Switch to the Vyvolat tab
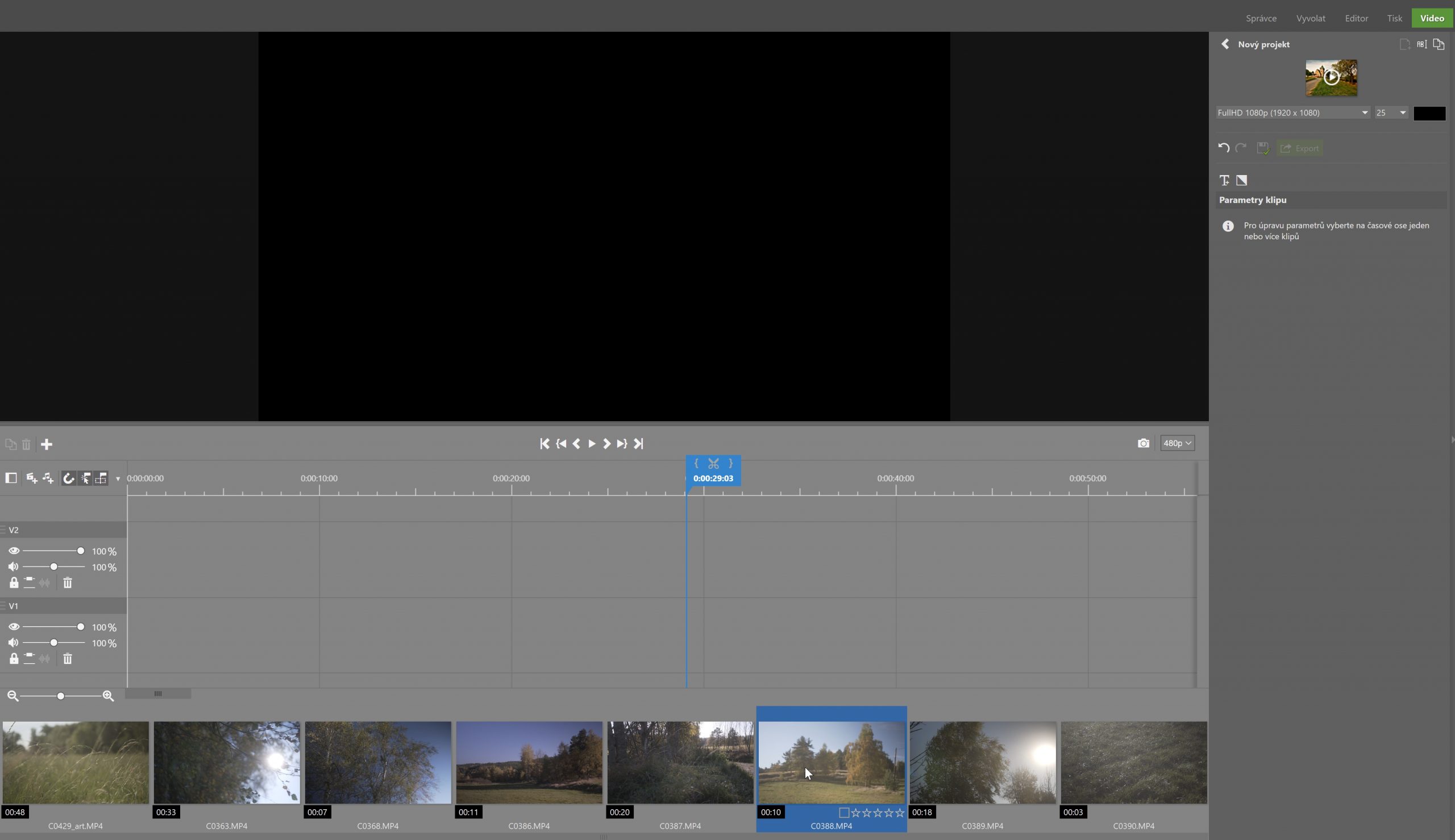The height and width of the screenshot is (840, 1455). coord(1310,18)
